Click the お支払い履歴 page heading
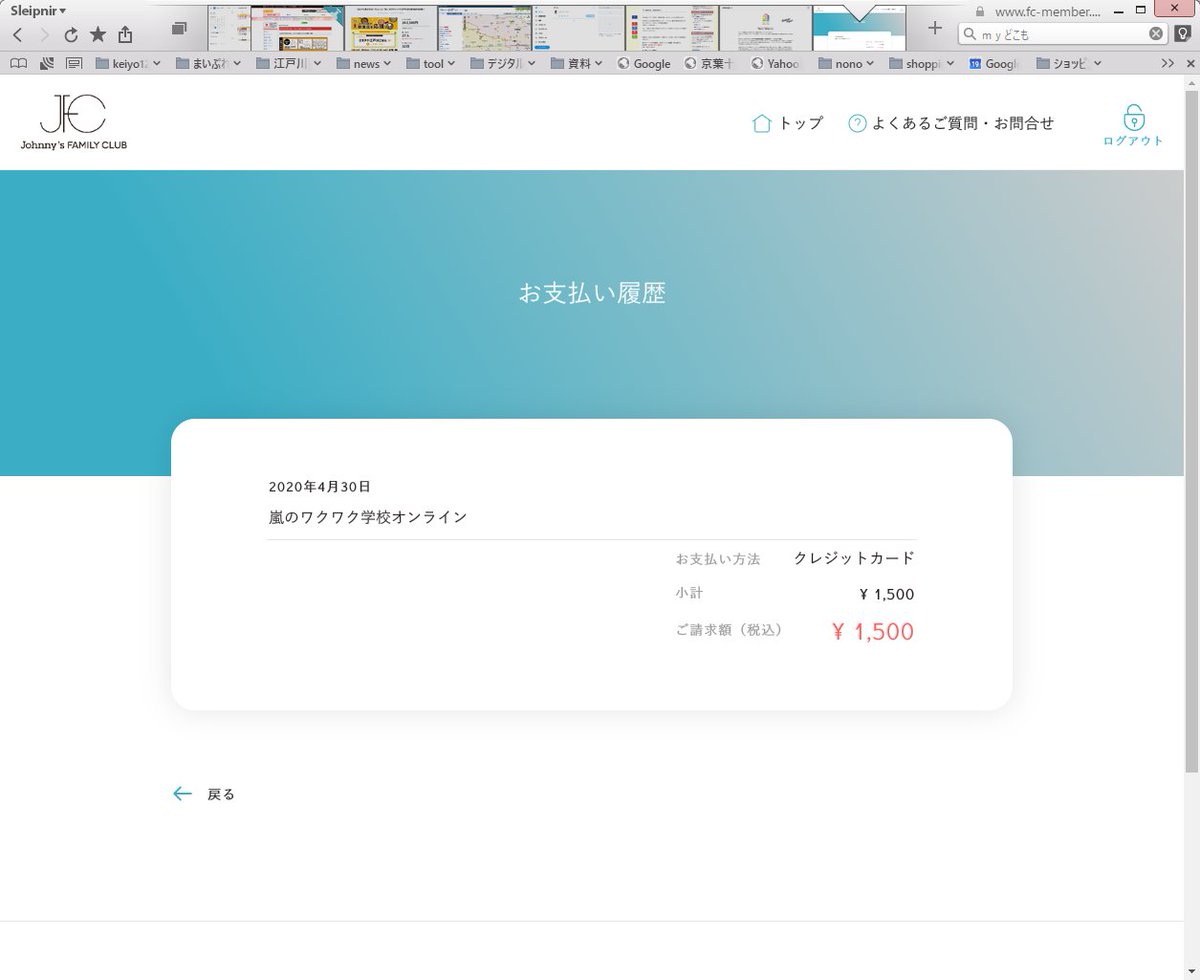This screenshot has height=980, width=1200. [592, 293]
